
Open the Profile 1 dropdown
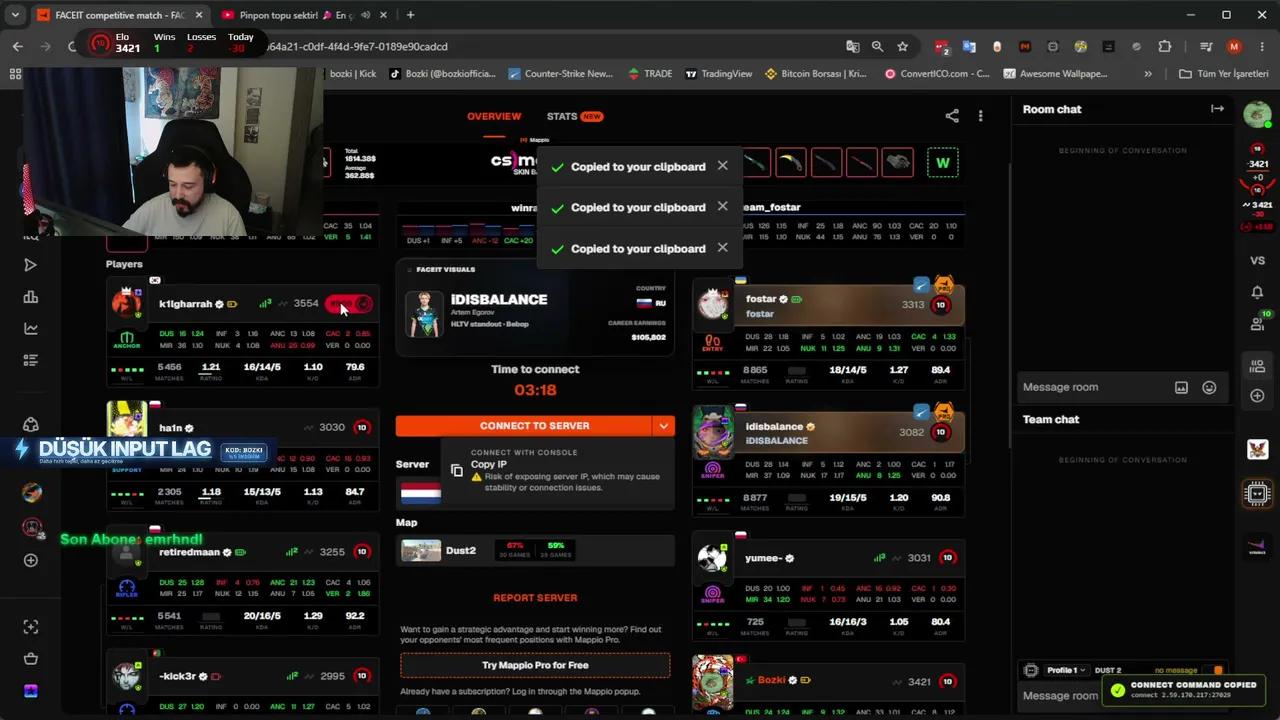(x=1065, y=670)
